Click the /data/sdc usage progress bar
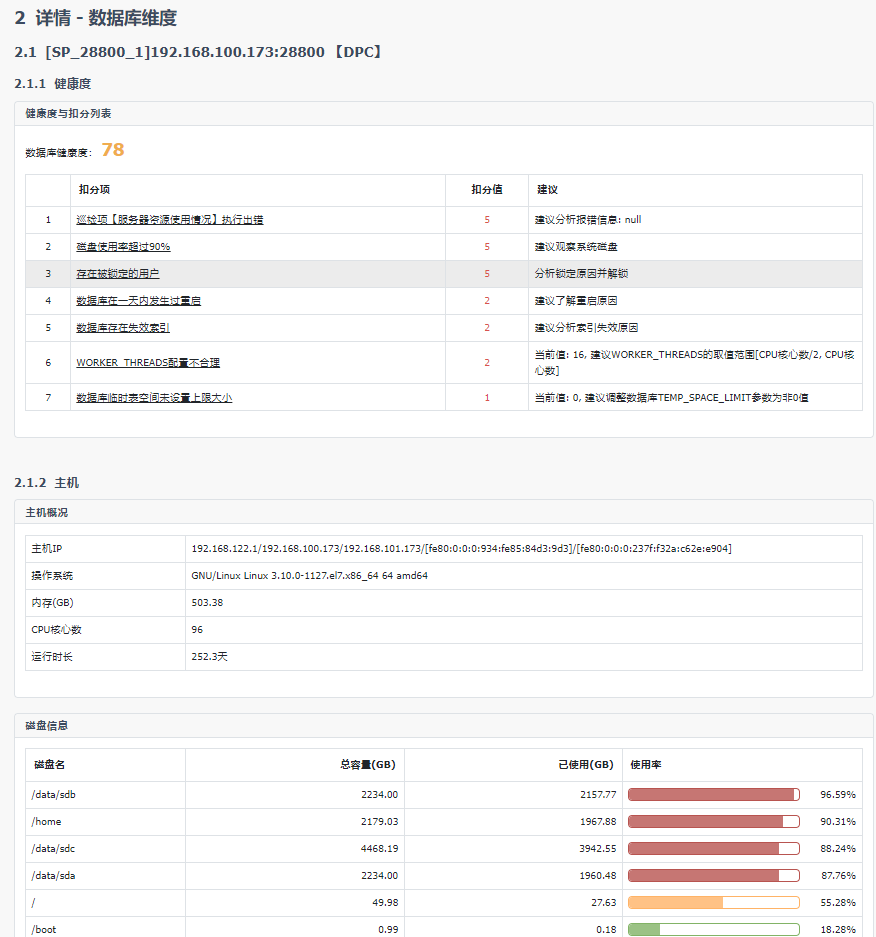 click(713, 848)
